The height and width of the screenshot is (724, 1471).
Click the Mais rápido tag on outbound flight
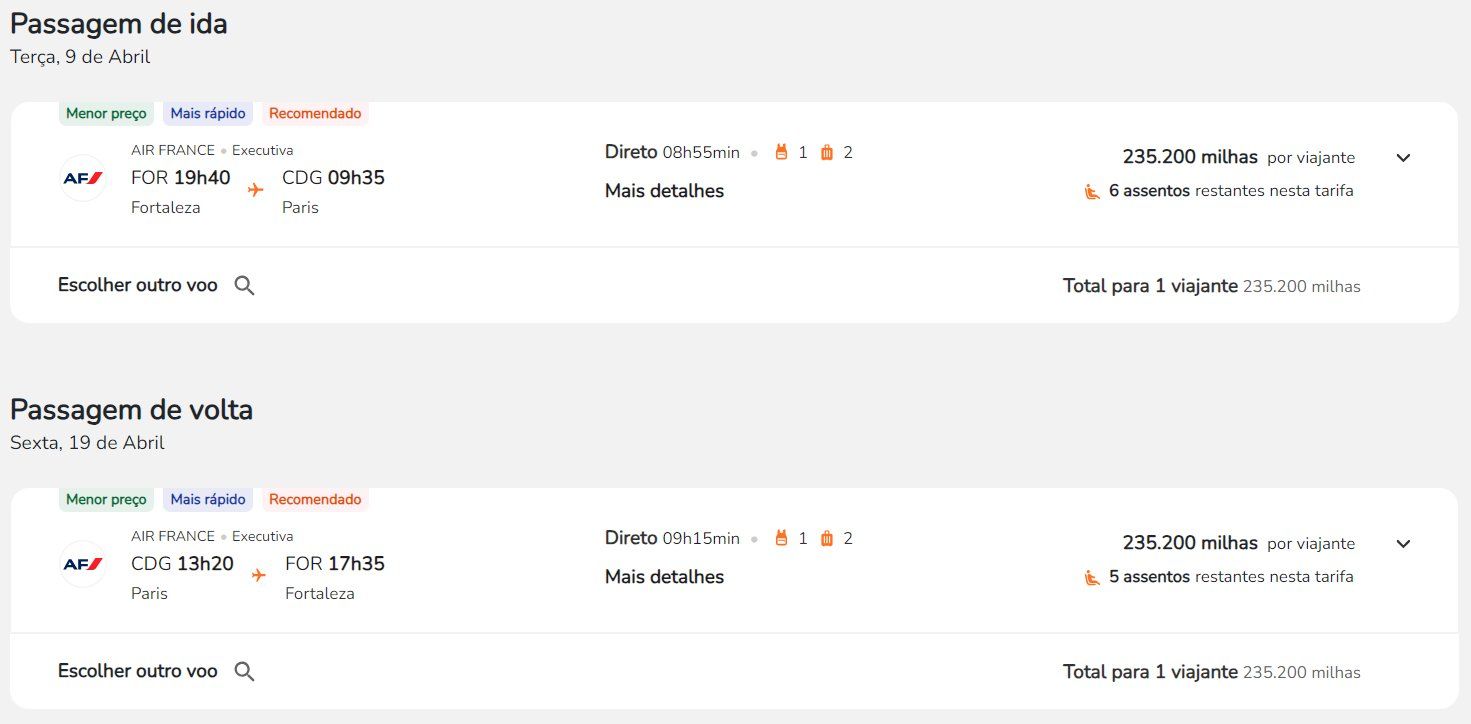pyautogui.click(x=208, y=113)
